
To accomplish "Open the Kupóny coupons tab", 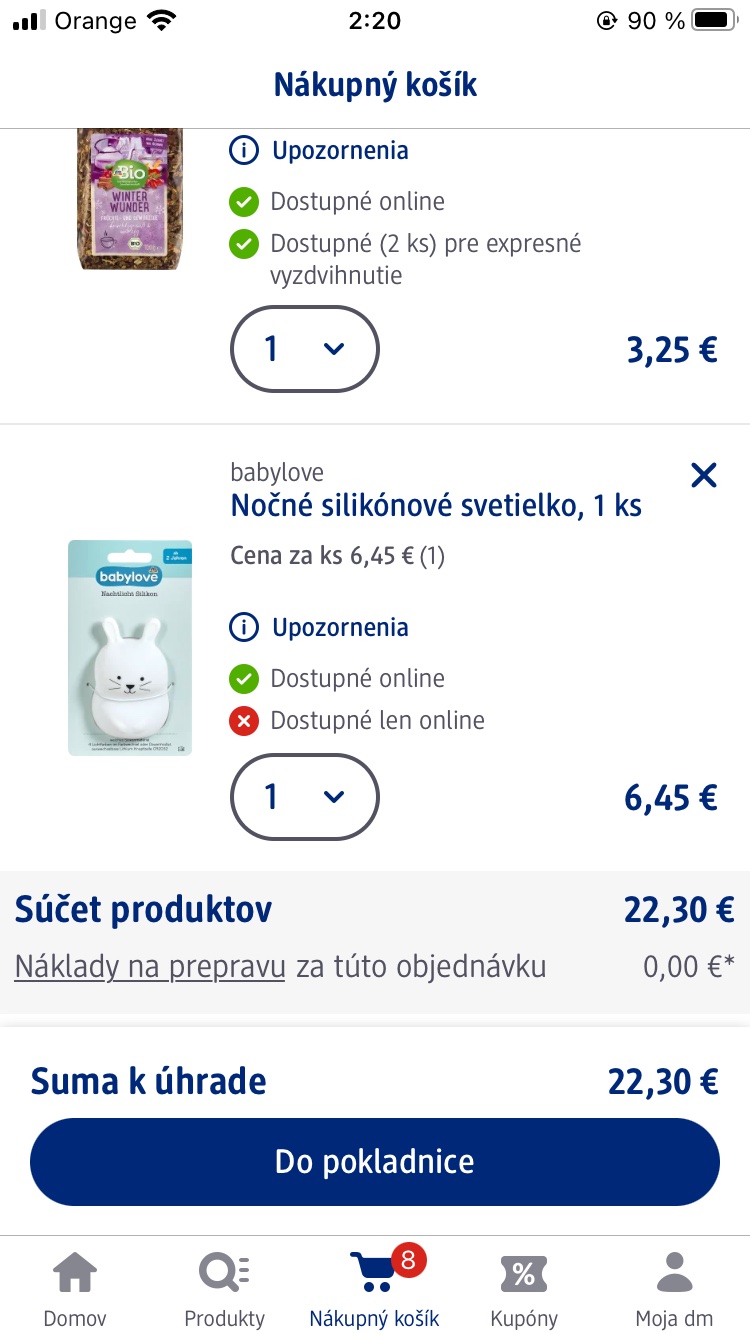I will (x=524, y=1288).
